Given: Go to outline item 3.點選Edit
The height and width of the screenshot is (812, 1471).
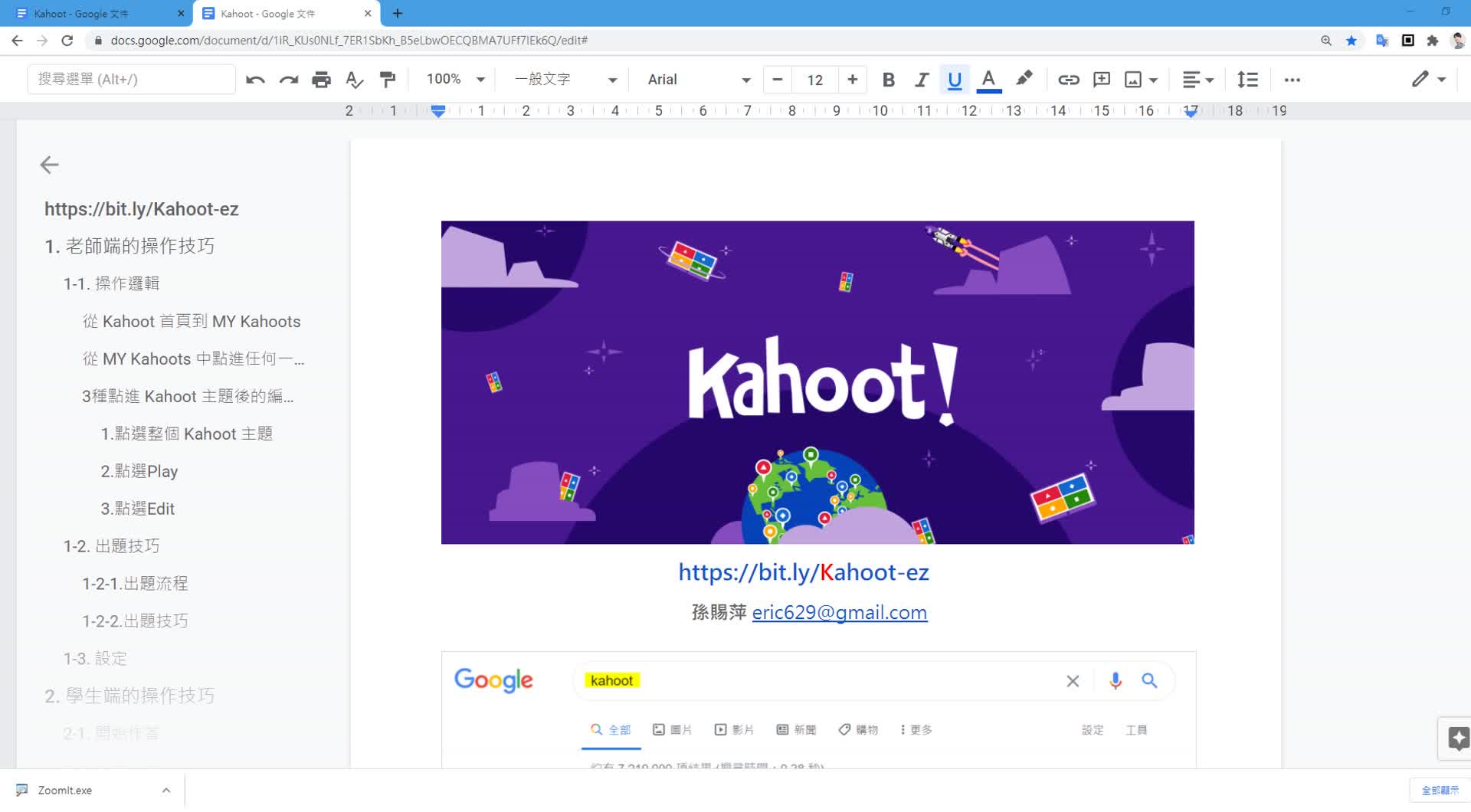Looking at the screenshot, I should pyautogui.click(x=137, y=509).
